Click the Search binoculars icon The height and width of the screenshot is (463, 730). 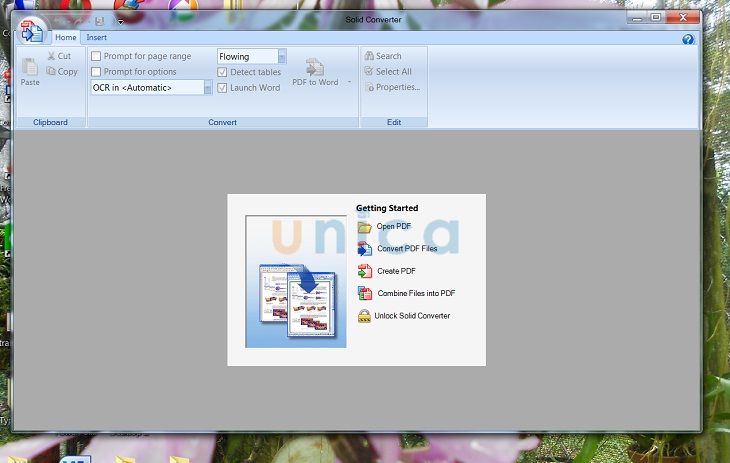369,56
